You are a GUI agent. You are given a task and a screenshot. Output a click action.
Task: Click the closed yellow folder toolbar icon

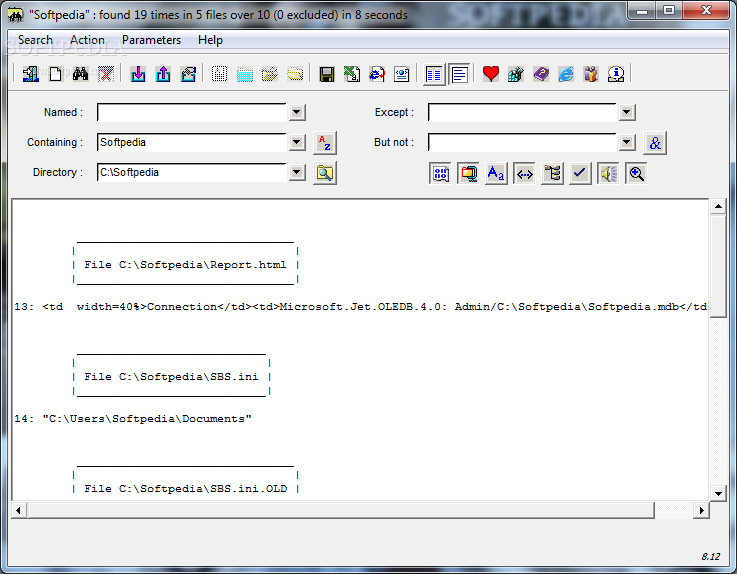point(295,74)
